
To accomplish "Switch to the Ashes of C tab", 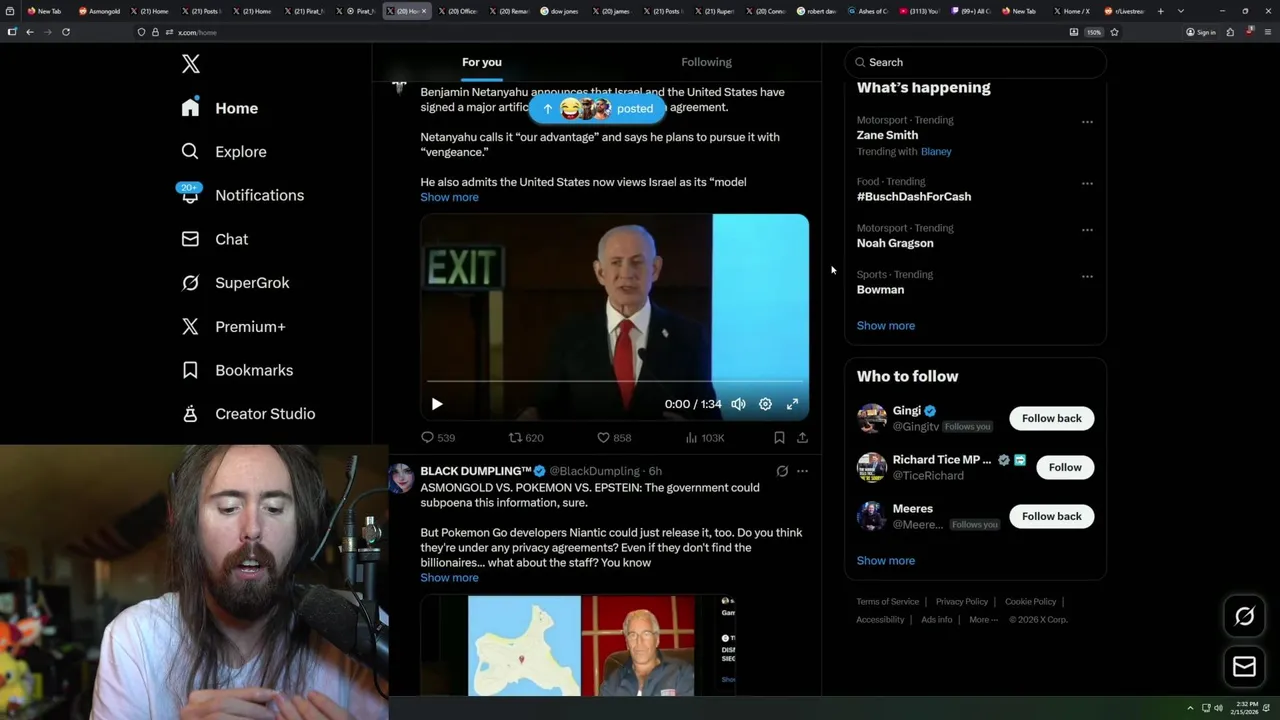I will pos(869,11).
